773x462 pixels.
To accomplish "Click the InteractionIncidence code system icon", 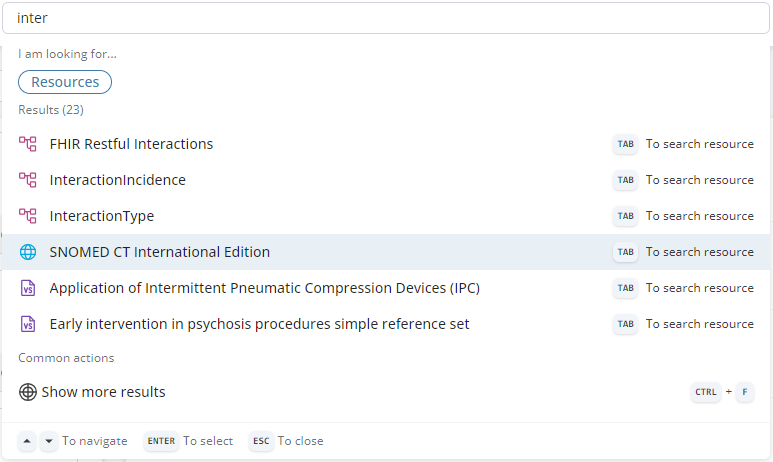I will point(28,180).
